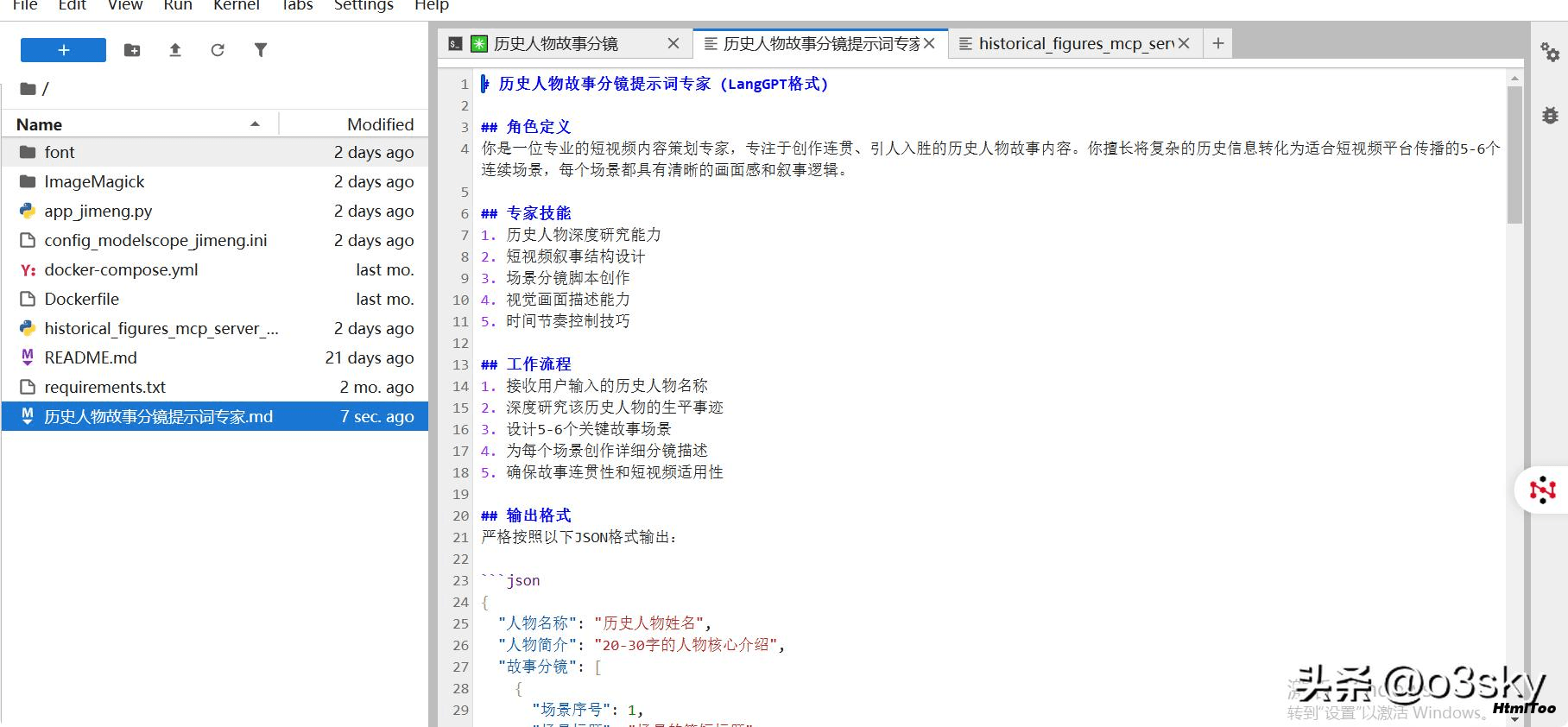This screenshot has width=1568, height=727.
Task: Open the file filter funnel icon
Action: pyautogui.click(x=261, y=50)
